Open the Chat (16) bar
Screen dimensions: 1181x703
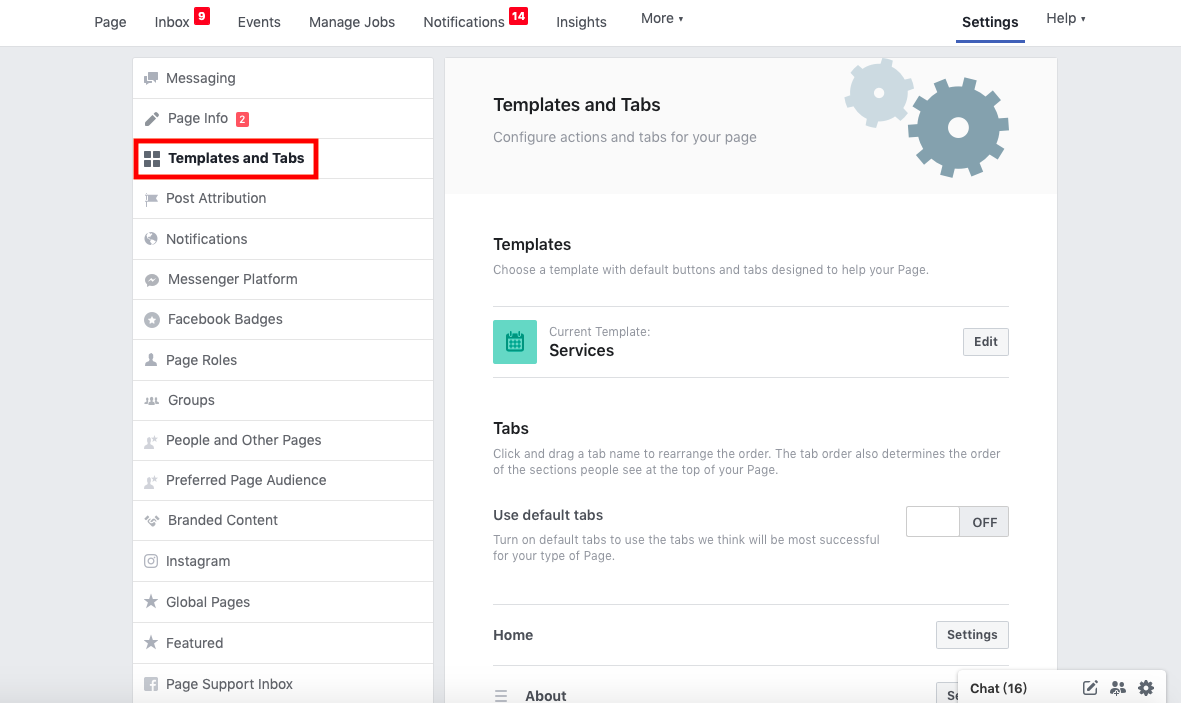pyautogui.click(x=998, y=688)
